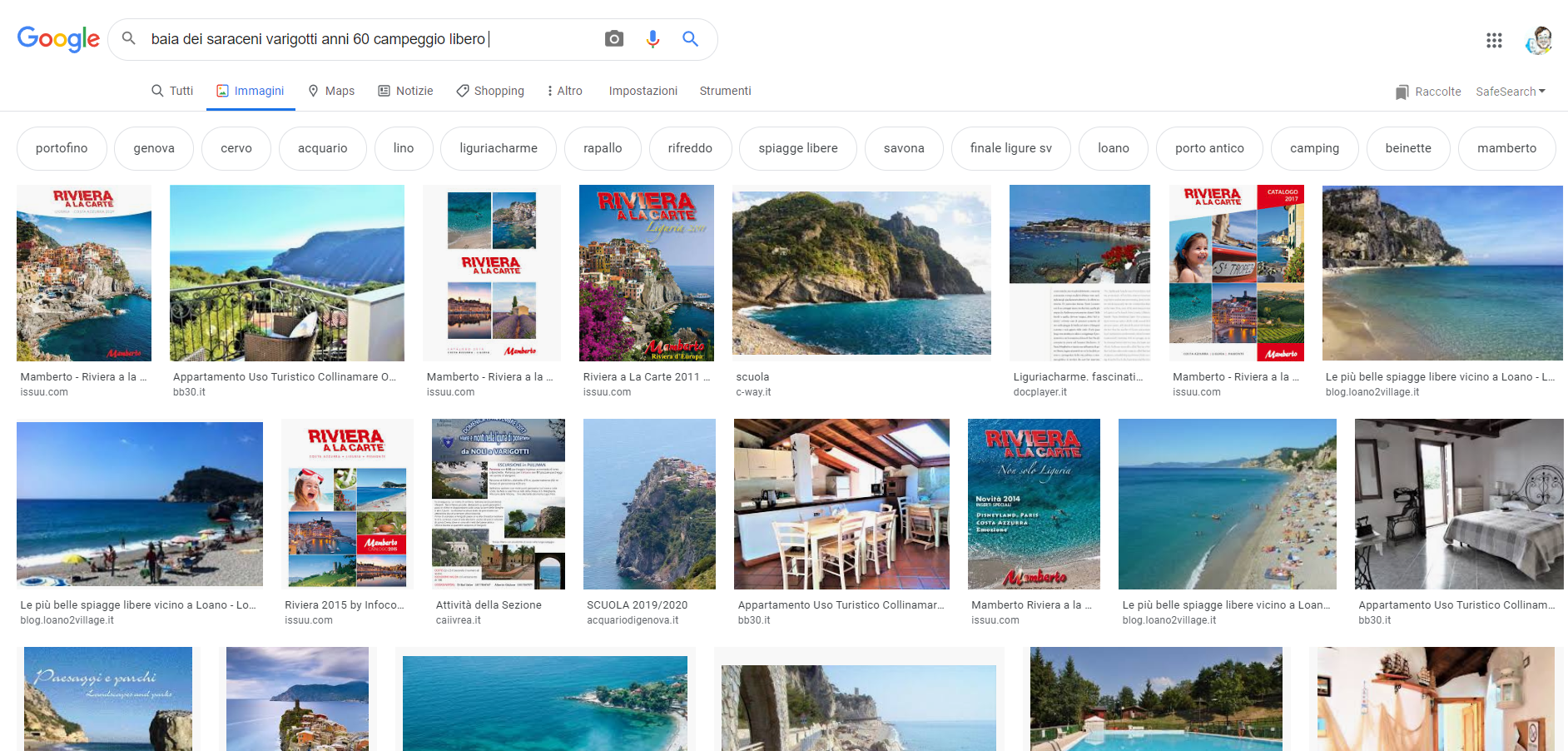Open the Google apps grid
1568x751 pixels.
(x=1494, y=40)
